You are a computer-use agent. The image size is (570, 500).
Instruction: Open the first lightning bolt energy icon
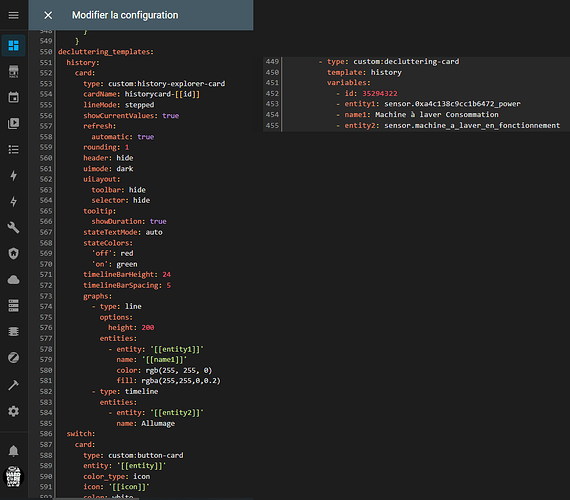(13, 176)
